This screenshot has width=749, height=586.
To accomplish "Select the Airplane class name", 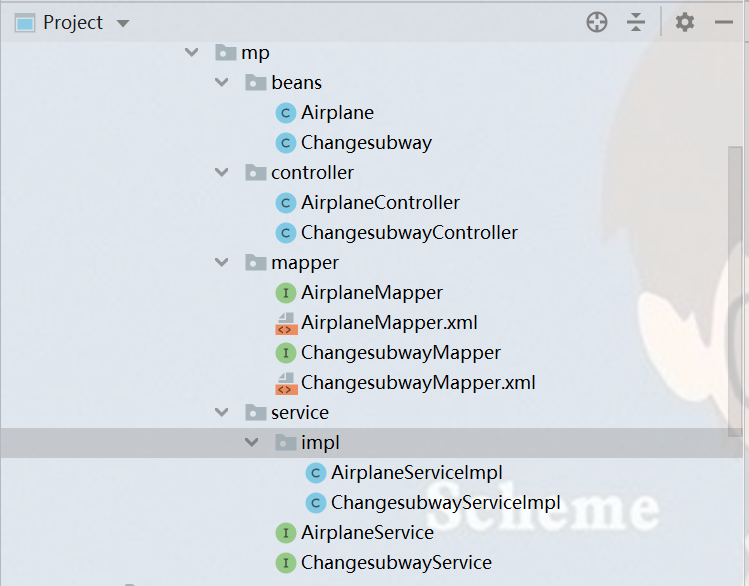I will click(337, 113).
